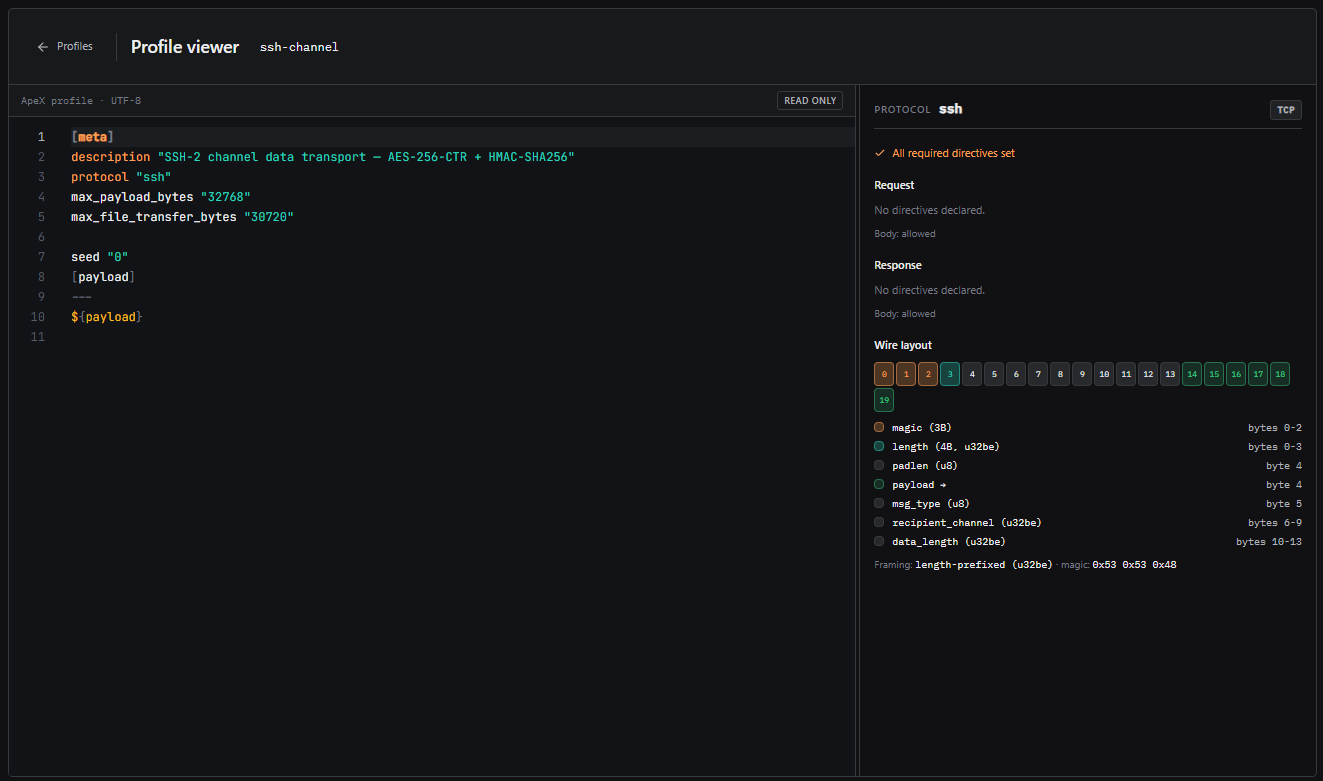Click line number 6 in gutter
This screenshot has height=781, width=1323.
click(41, 237)
